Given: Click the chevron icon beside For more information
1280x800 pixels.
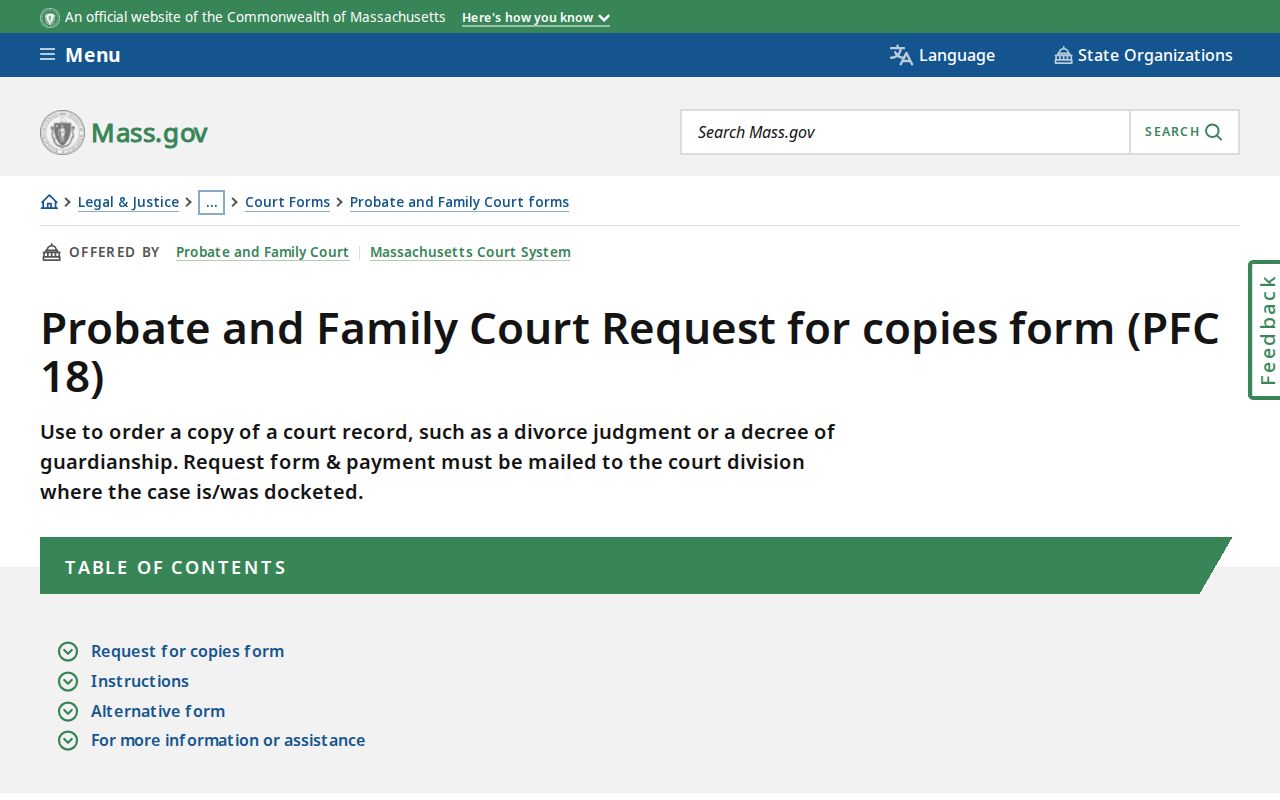Looking at the screenshot, I should click(x=68, y=741).
